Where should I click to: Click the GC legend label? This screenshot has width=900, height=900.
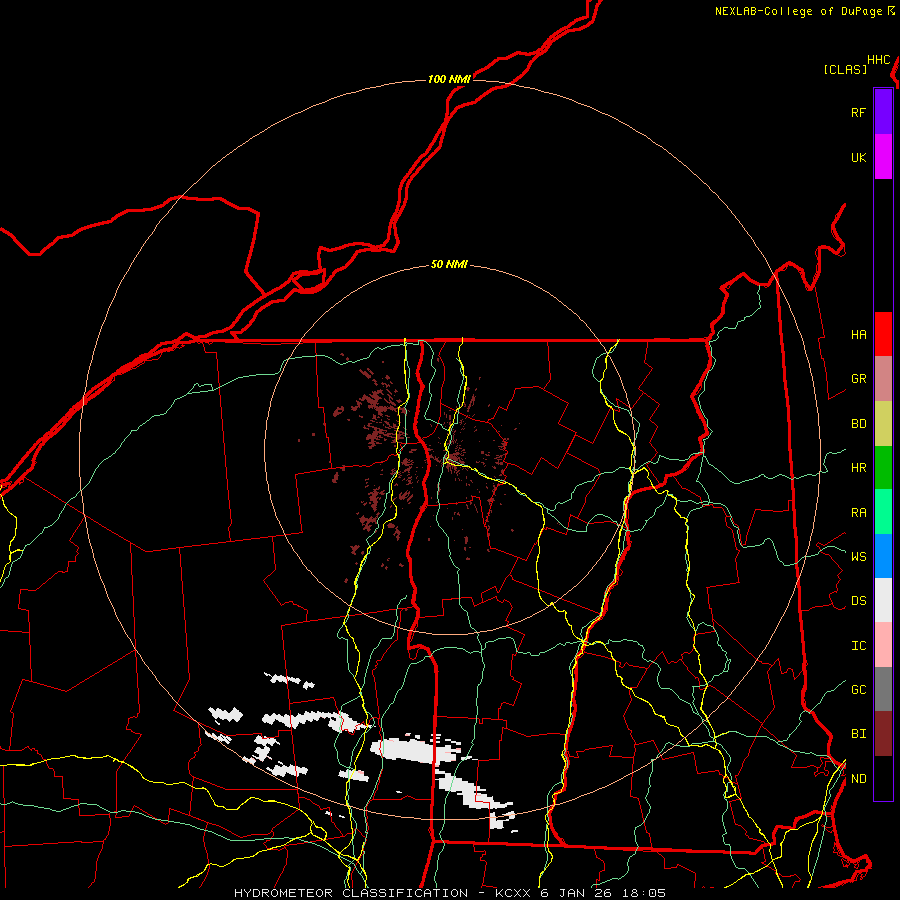click(x=858, y=690)
